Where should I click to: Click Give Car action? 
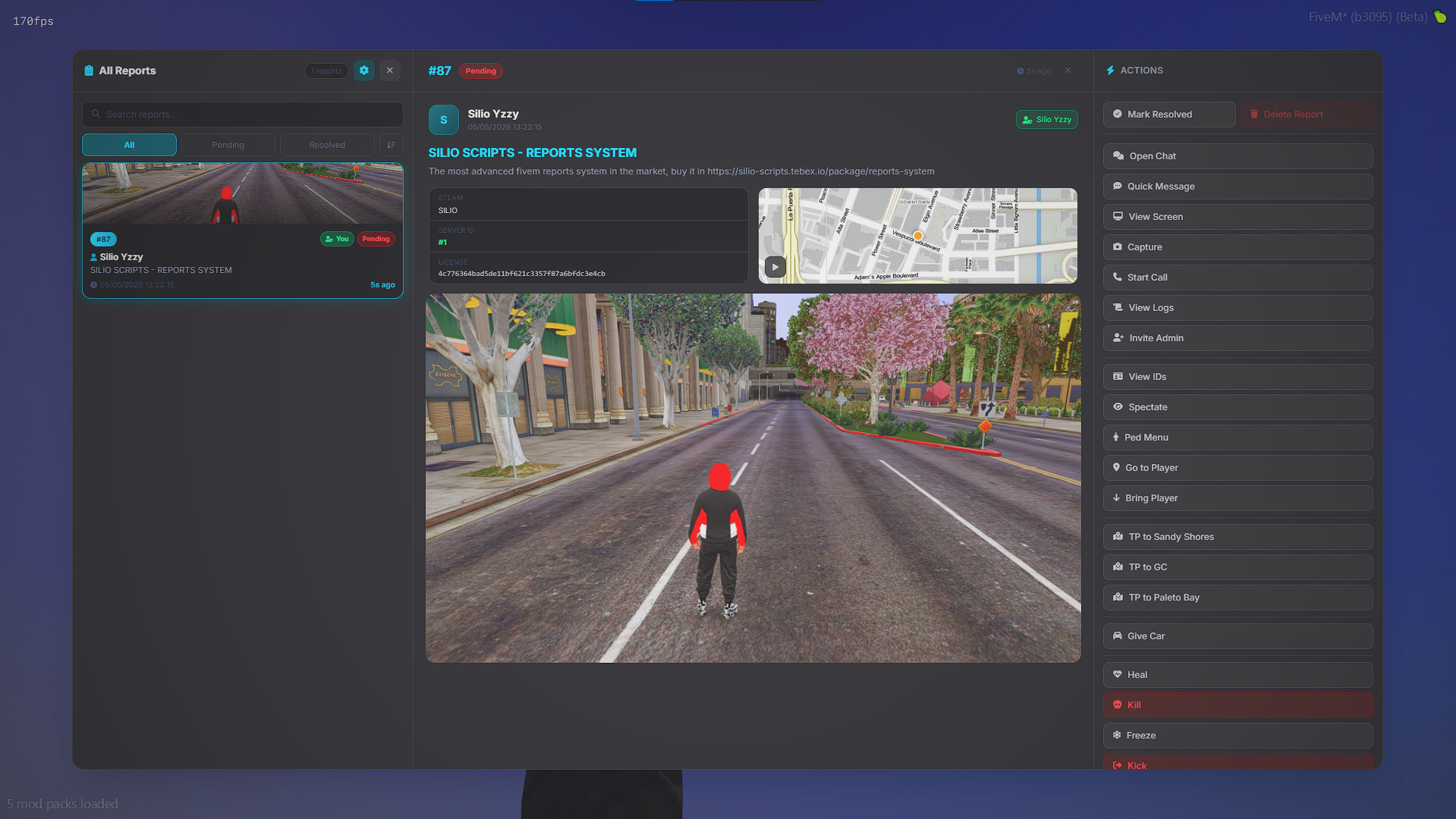[1238, 636]
